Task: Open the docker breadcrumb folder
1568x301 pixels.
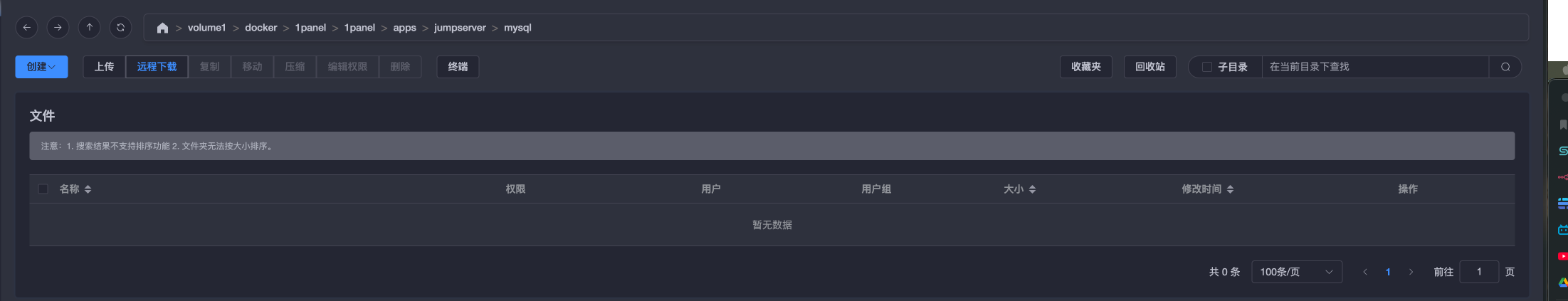Action: pos(261,28)
